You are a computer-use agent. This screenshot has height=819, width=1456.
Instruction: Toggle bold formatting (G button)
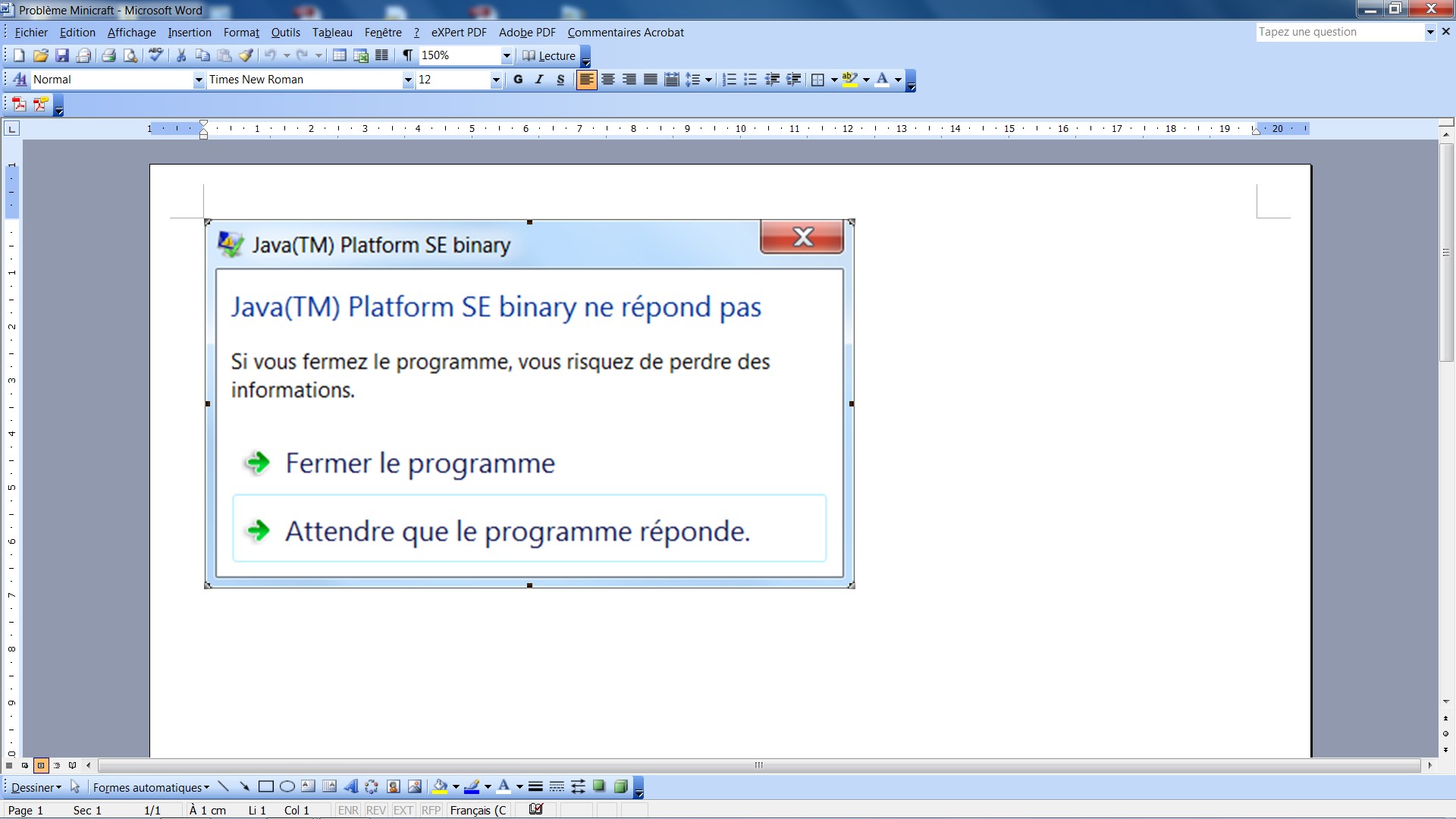(518, 80)
